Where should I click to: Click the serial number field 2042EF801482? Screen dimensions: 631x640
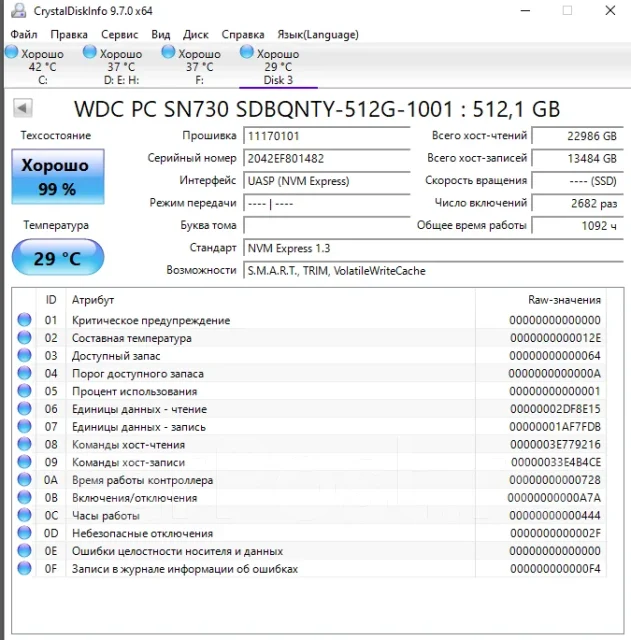point(327,158)
